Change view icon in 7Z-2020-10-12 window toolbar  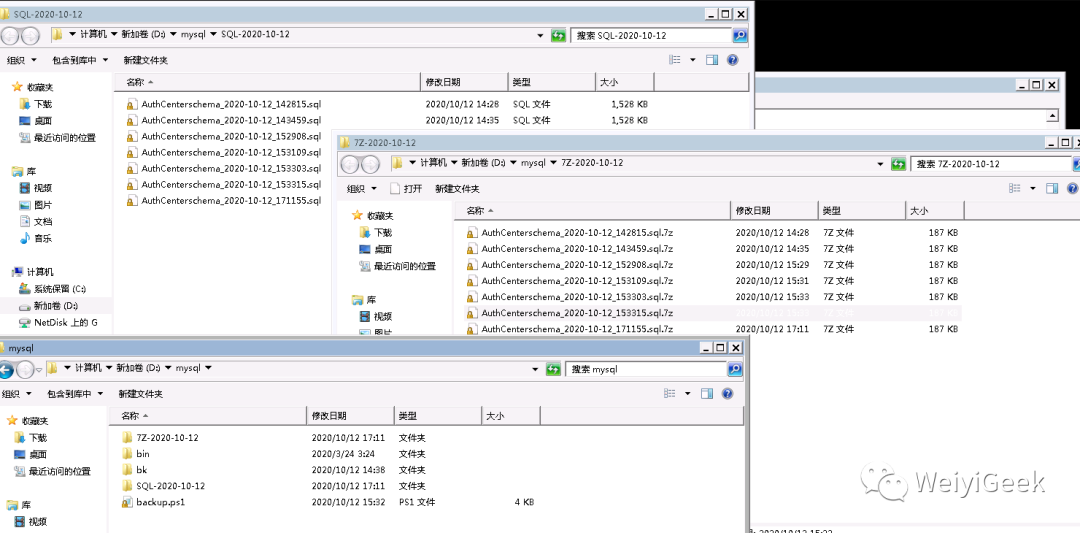[1015, 189]
